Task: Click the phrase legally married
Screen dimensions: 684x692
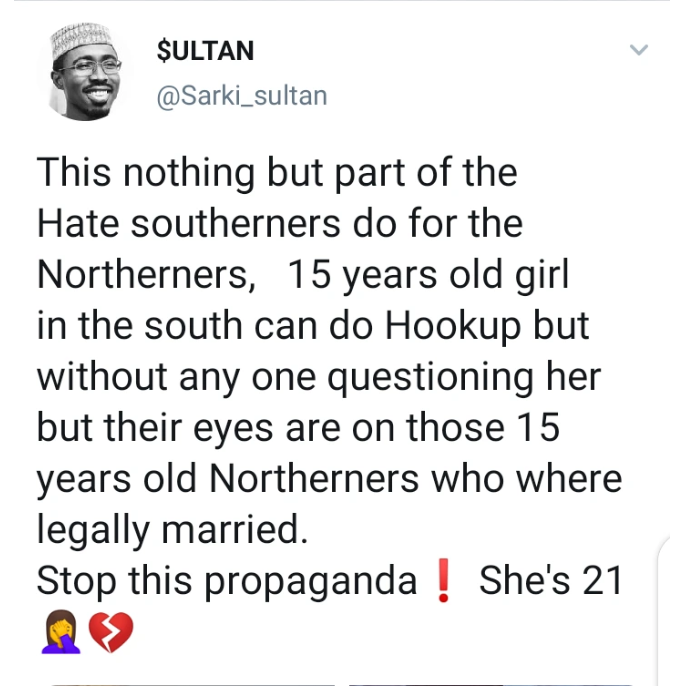Action: (172, 531)
